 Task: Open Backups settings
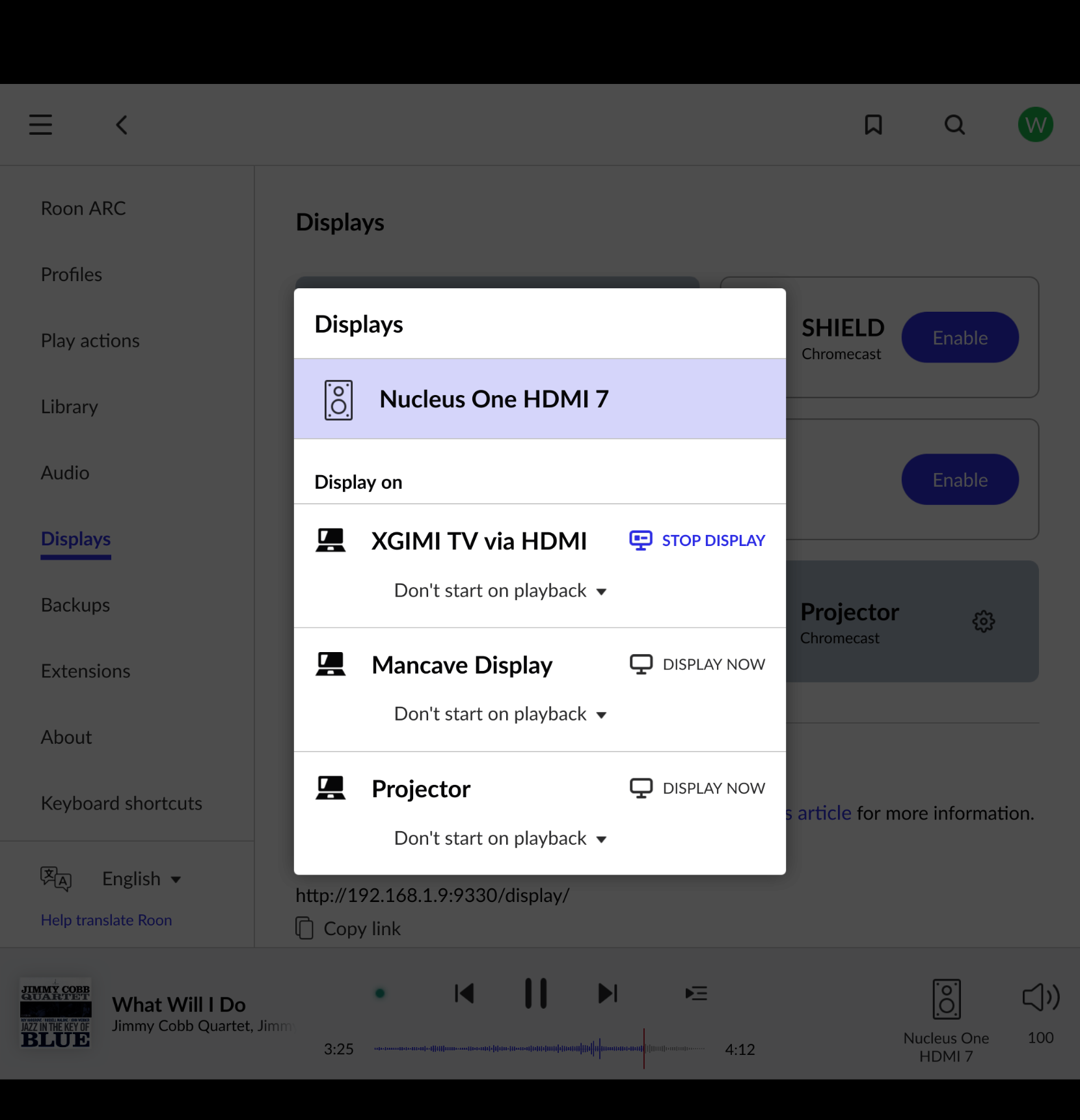pos(75,605)
